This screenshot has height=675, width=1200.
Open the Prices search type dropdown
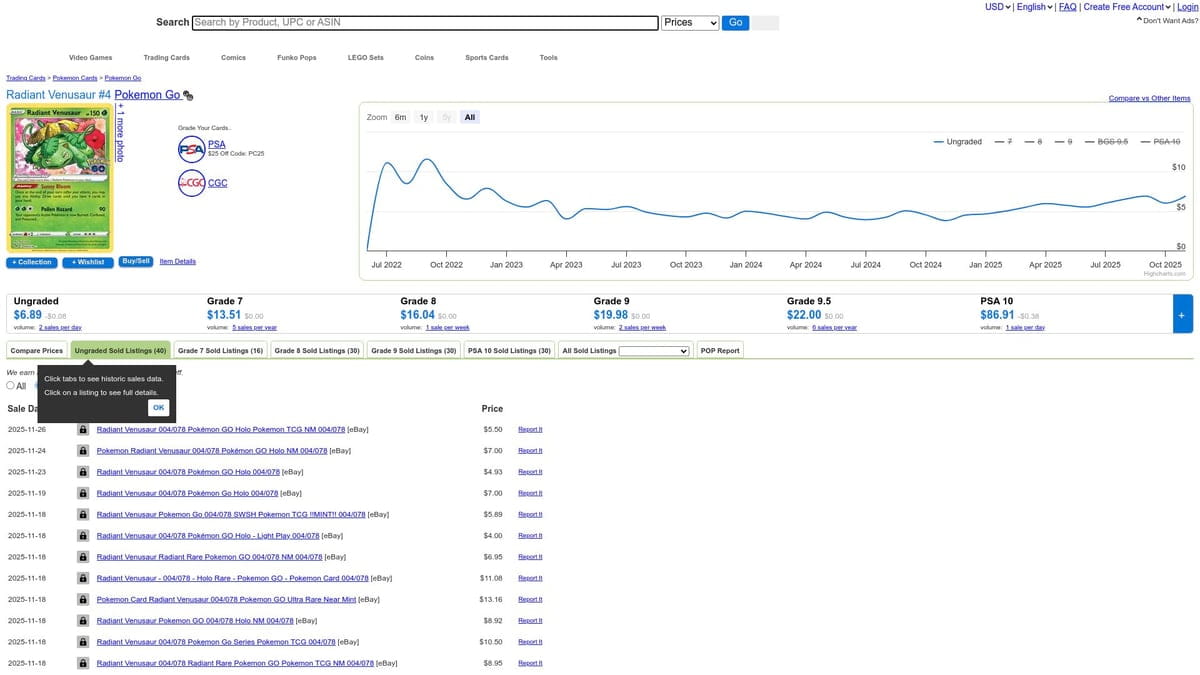[x=690, y=22]
